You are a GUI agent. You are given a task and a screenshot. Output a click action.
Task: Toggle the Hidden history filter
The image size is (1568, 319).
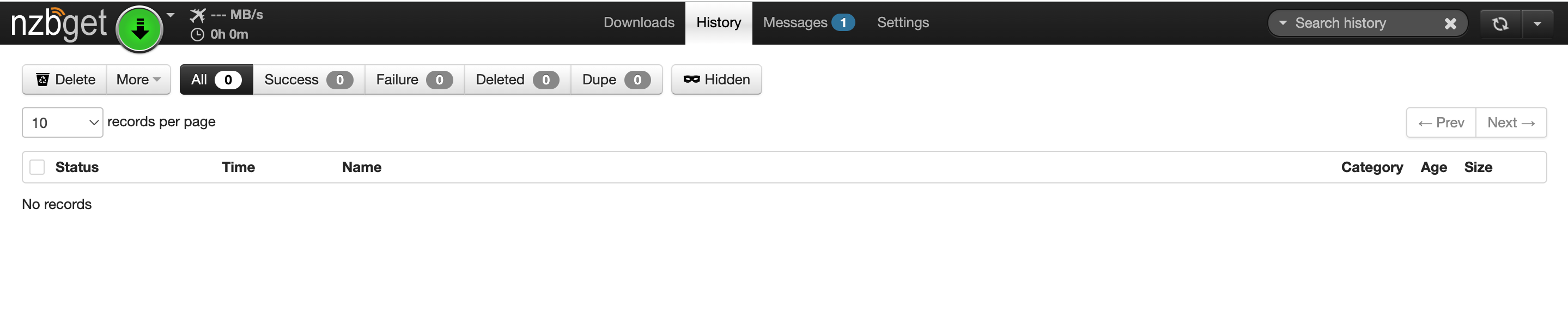(716, 79)
